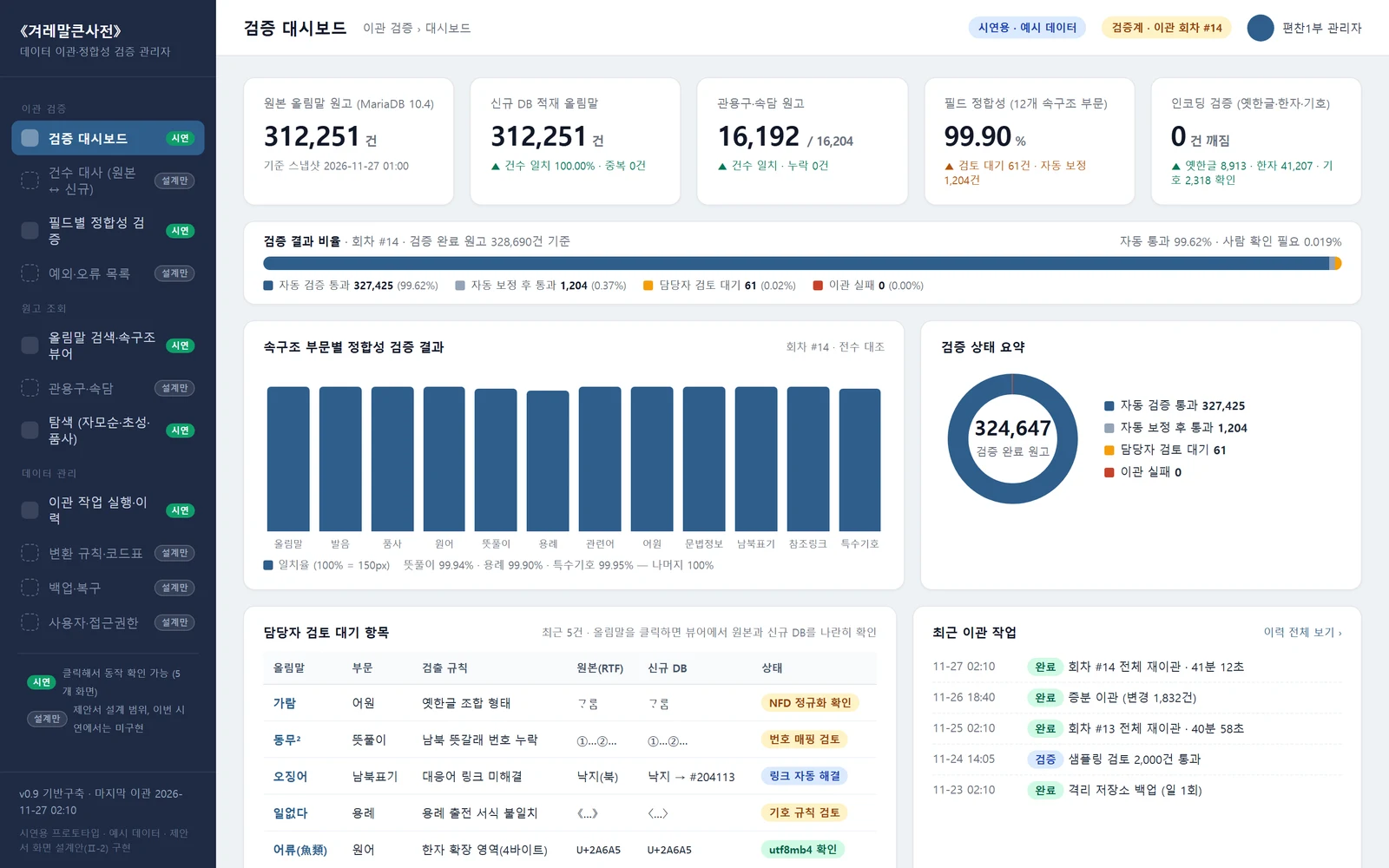Open headword 오징어 in review table

290,776
